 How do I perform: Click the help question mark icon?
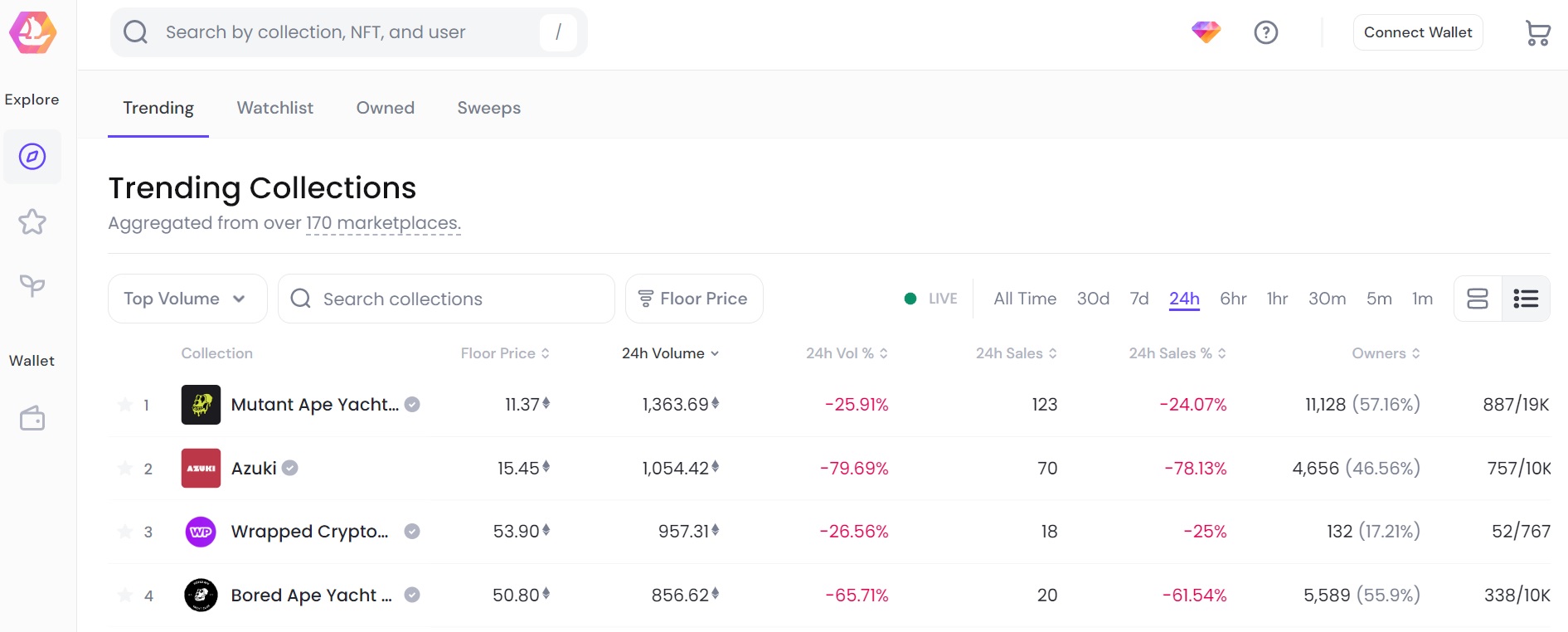[1265, 32]
